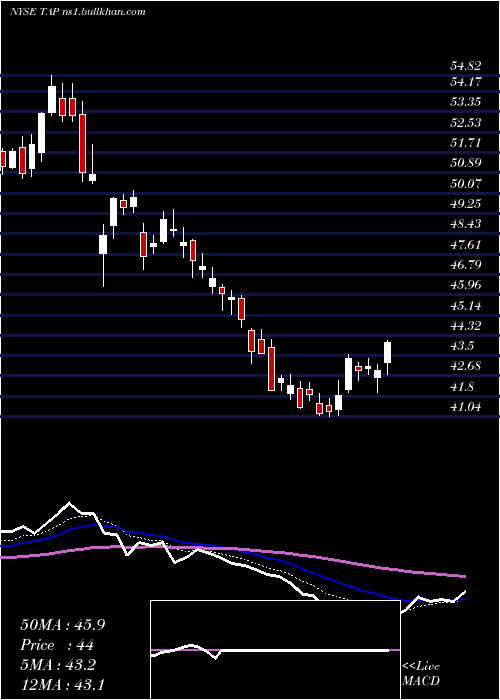
Task: Click the Price : 44 readout
Action: tap(57, 645)
